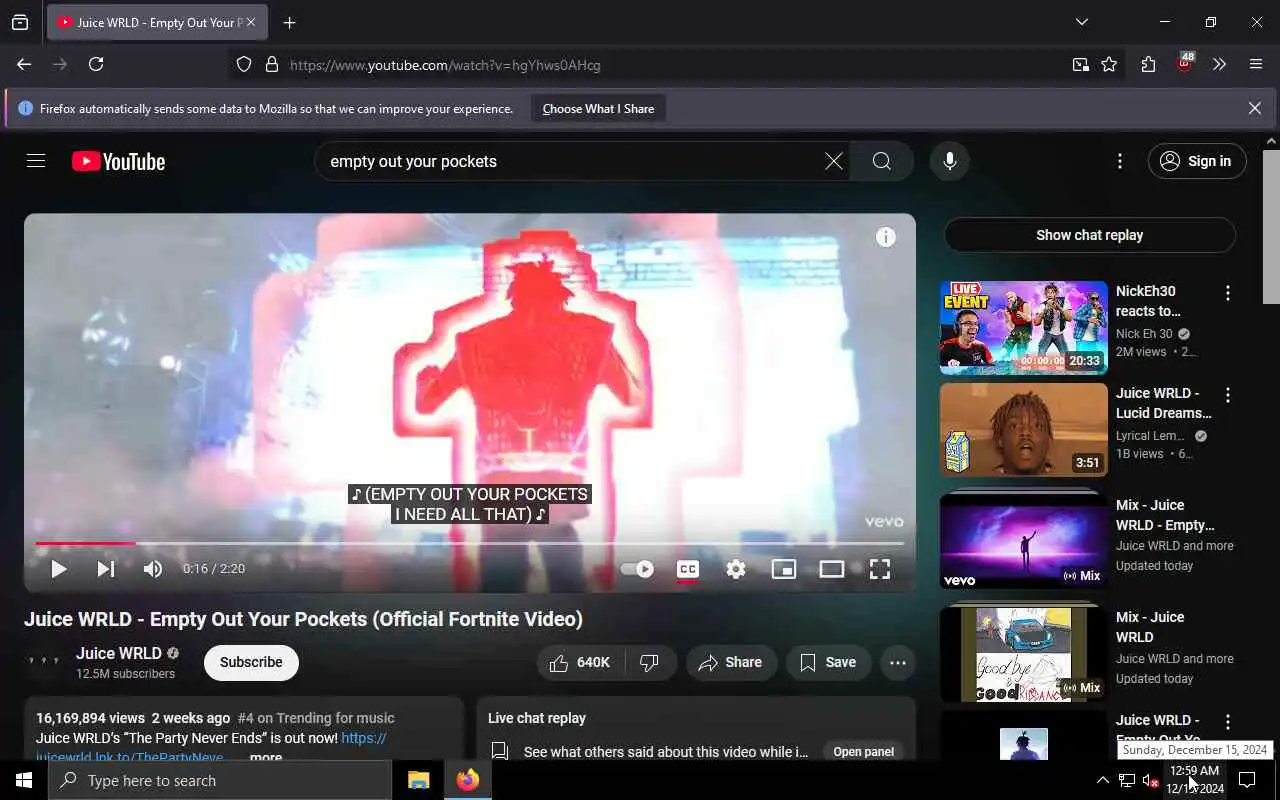This screenshot has width=1280, height=800.
Task: Open a new Firefox tab
Action: (289, 23)
